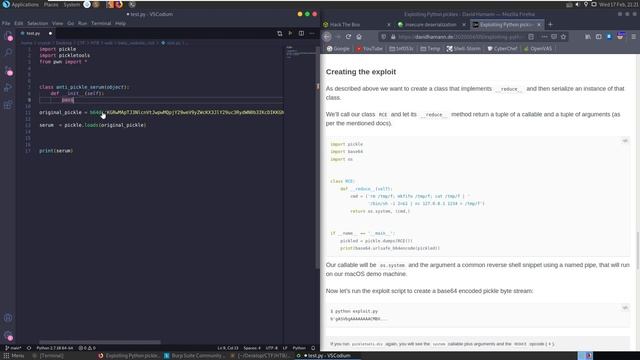Launch Firefox from the top panel launcher
Screen dimensions: 640x360
point(119,4)
